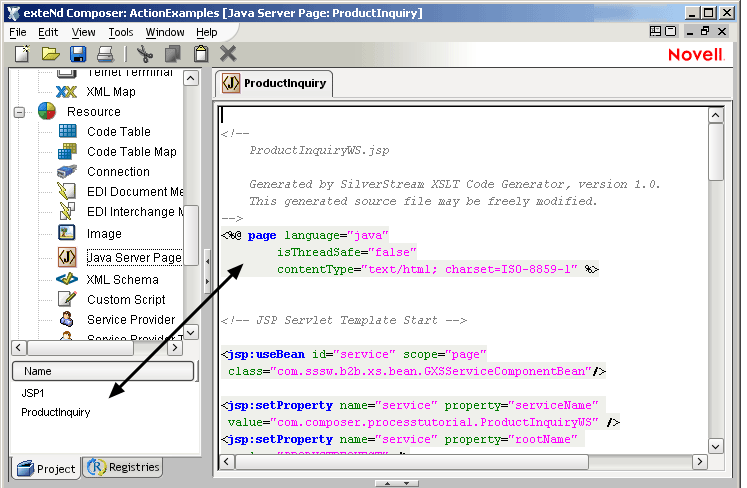Select Code Table Map tree item
Screen dimensions: 747x488
tap(131, 152)
